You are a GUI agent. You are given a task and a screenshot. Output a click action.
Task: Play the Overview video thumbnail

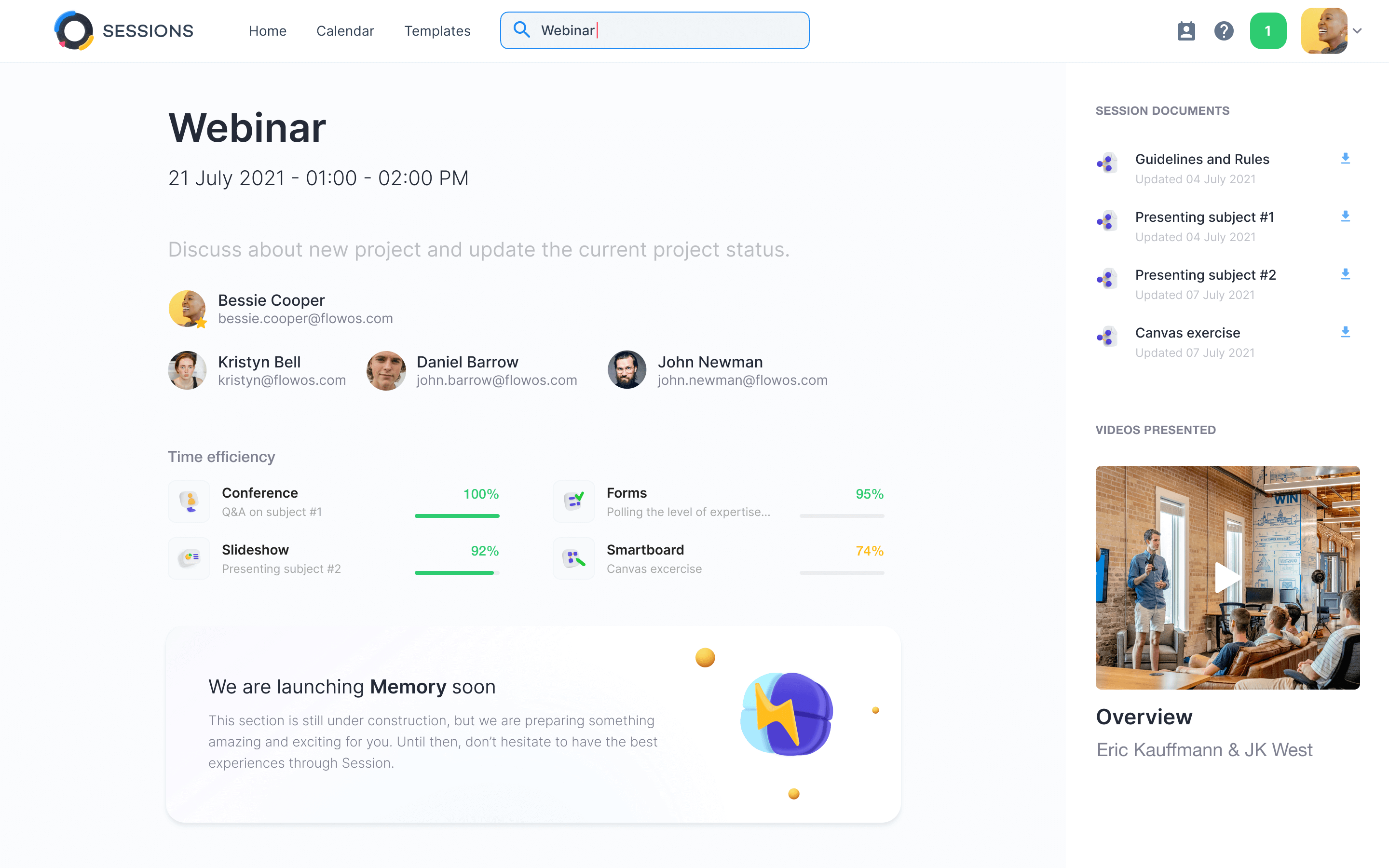click(x=1227, y=577)
